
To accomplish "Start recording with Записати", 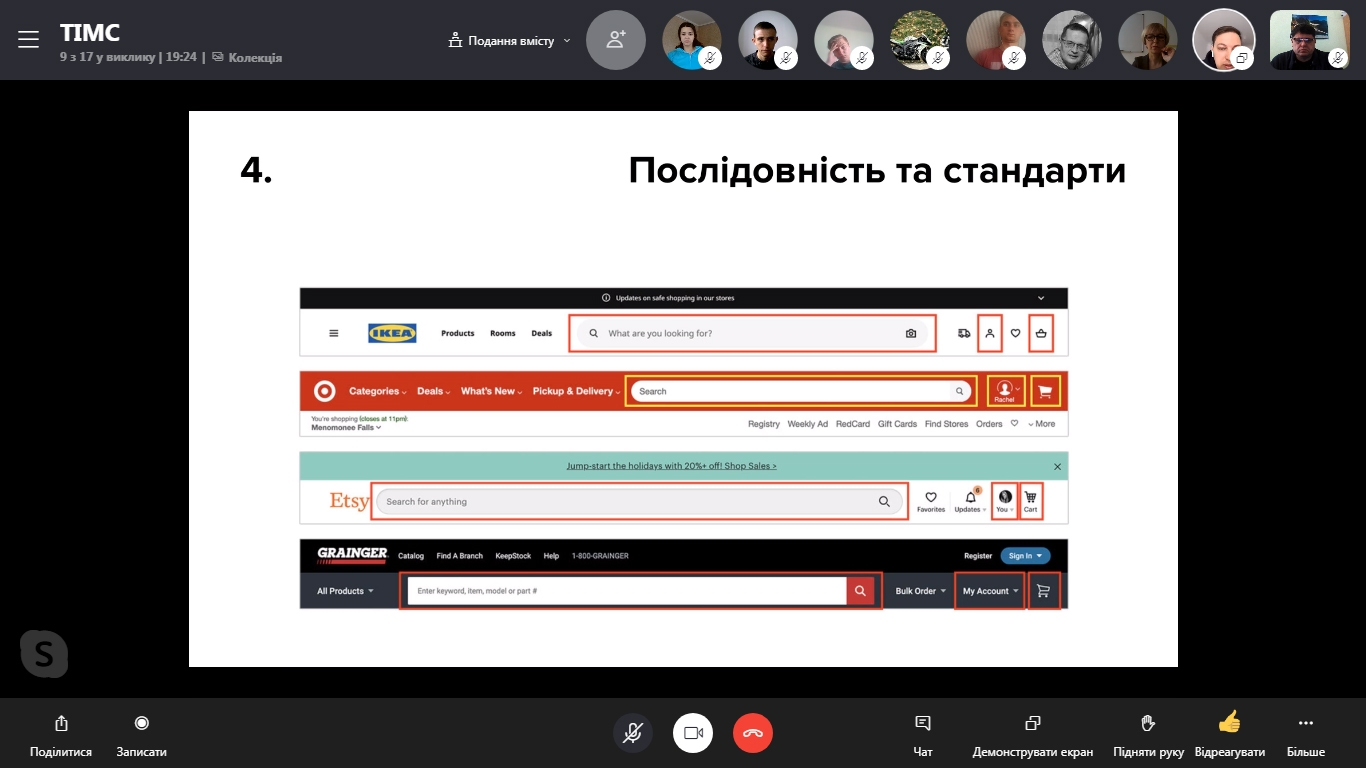I will coord(141,734).
